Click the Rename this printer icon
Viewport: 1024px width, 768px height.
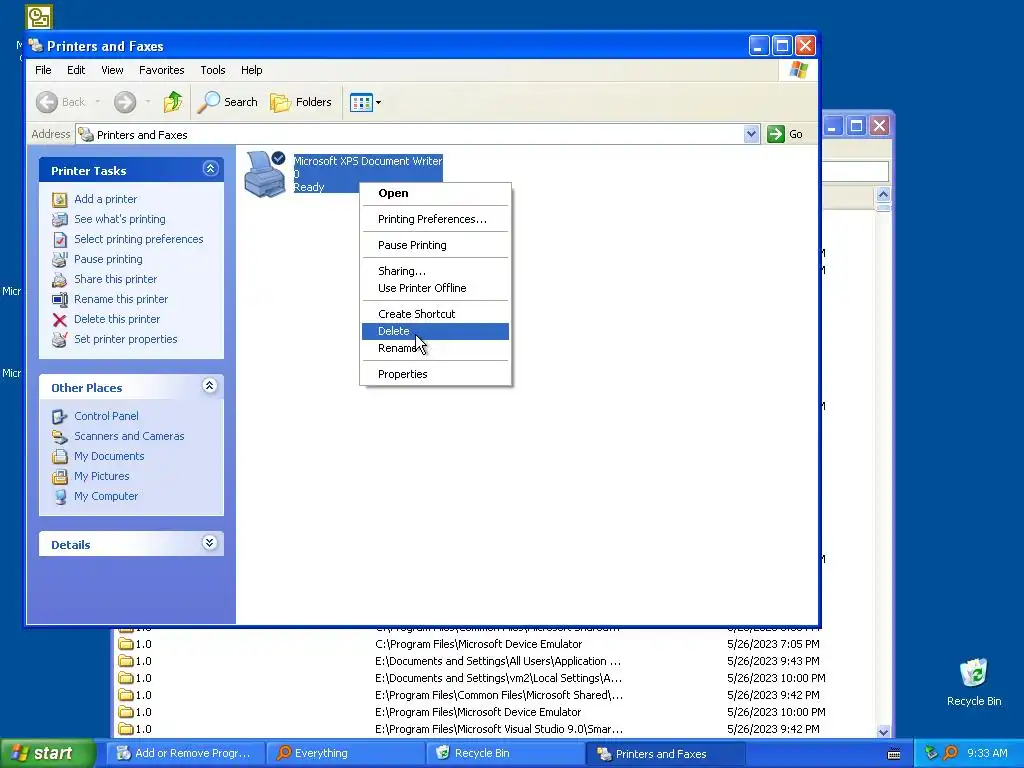[x=59, y=300]
